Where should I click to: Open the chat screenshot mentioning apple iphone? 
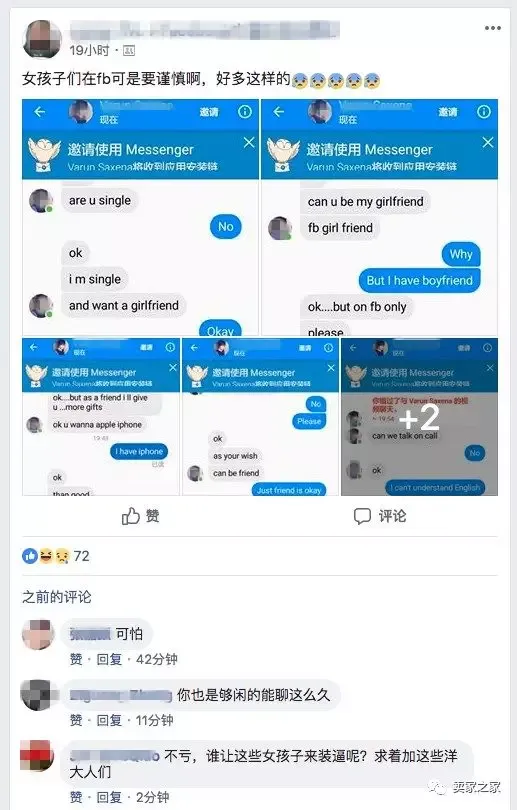(x=101, y=417)
